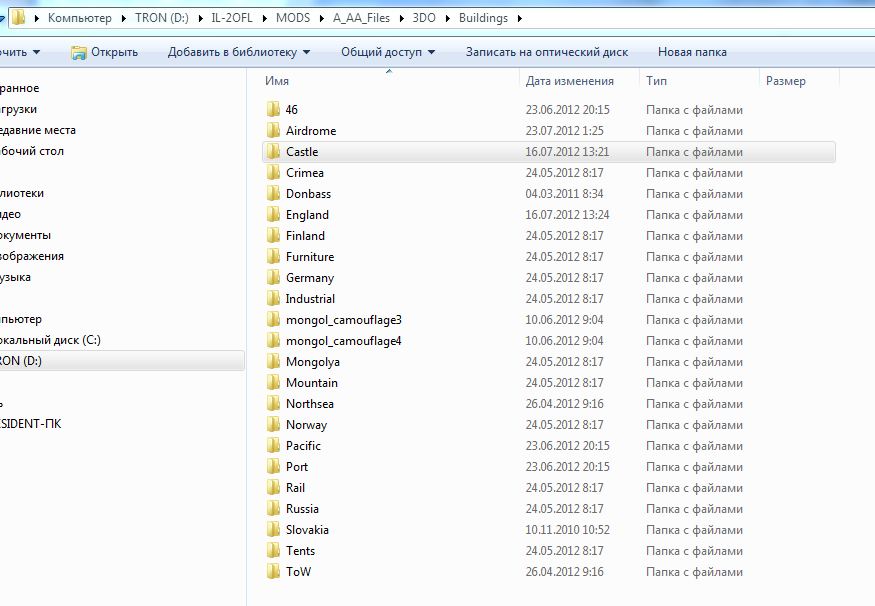Screen dimensions: 875x606
Task: Click the Mountain folder icon
Action: point(273,383)
